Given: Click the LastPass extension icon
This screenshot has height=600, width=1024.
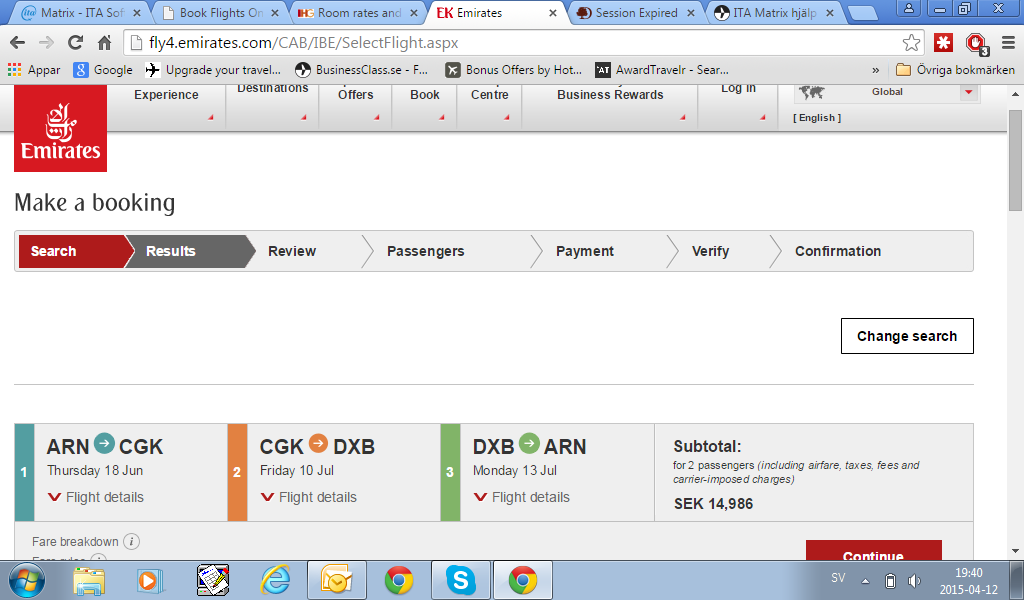Looking at the screenshot, I should (x=943, y=43).
